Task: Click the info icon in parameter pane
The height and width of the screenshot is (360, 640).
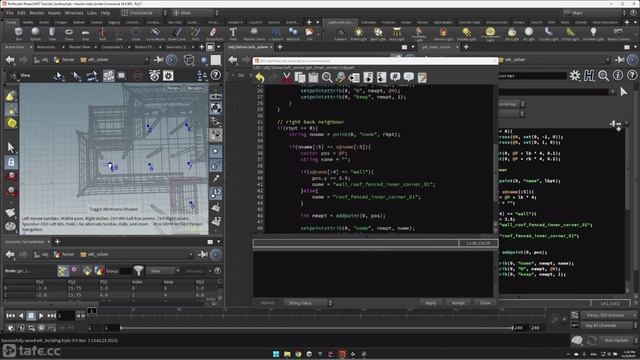Action: [x=618, y=76]
